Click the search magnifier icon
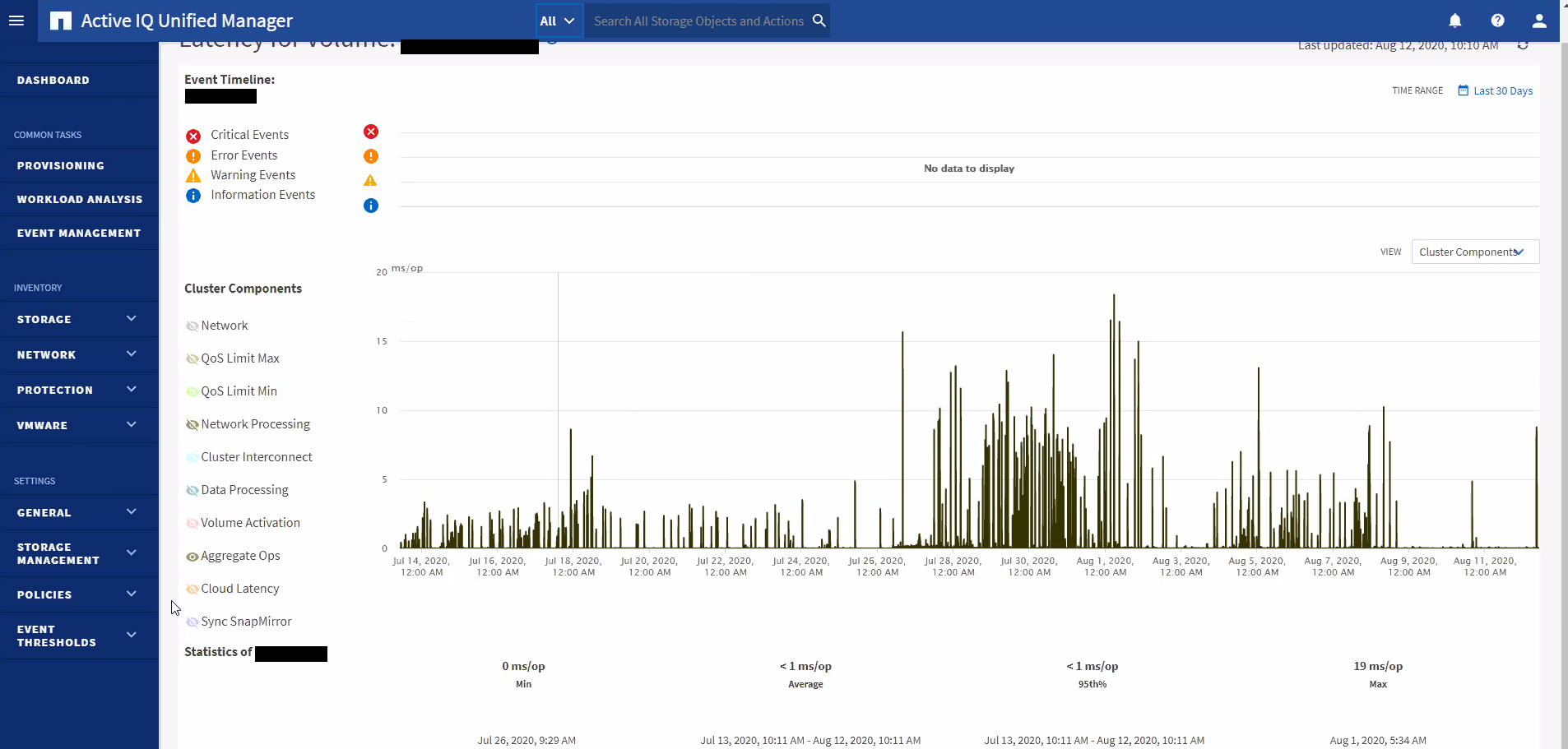Image resolution: width=1568 pixels, height=749 pixels. tap(819, 21)
